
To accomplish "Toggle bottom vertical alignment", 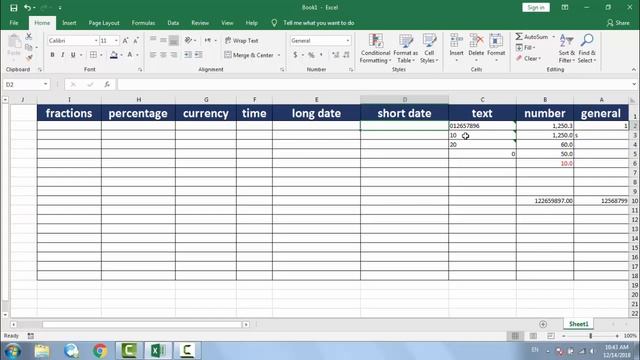I will pos(174,40).
